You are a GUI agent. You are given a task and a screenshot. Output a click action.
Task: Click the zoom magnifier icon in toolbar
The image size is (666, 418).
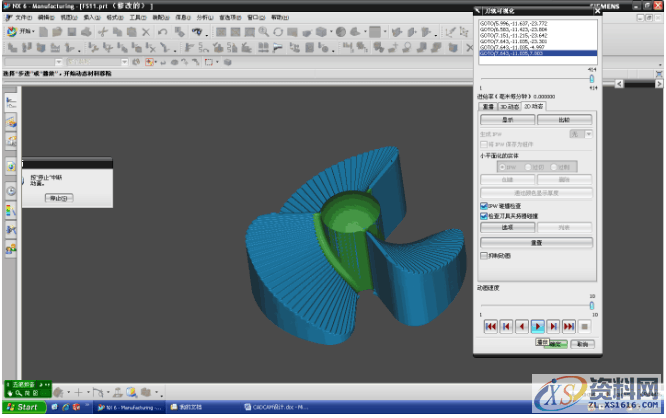point(263,32)
